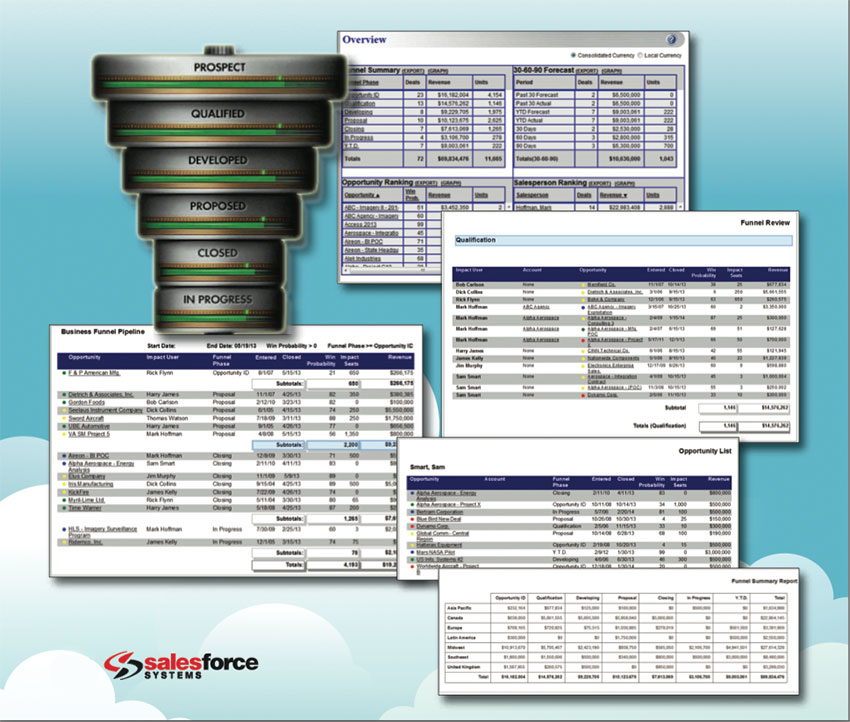This screenshot has width=850, height=722.
Task: Select the Consolidated Currency radio button
Action: pos(571,55)
